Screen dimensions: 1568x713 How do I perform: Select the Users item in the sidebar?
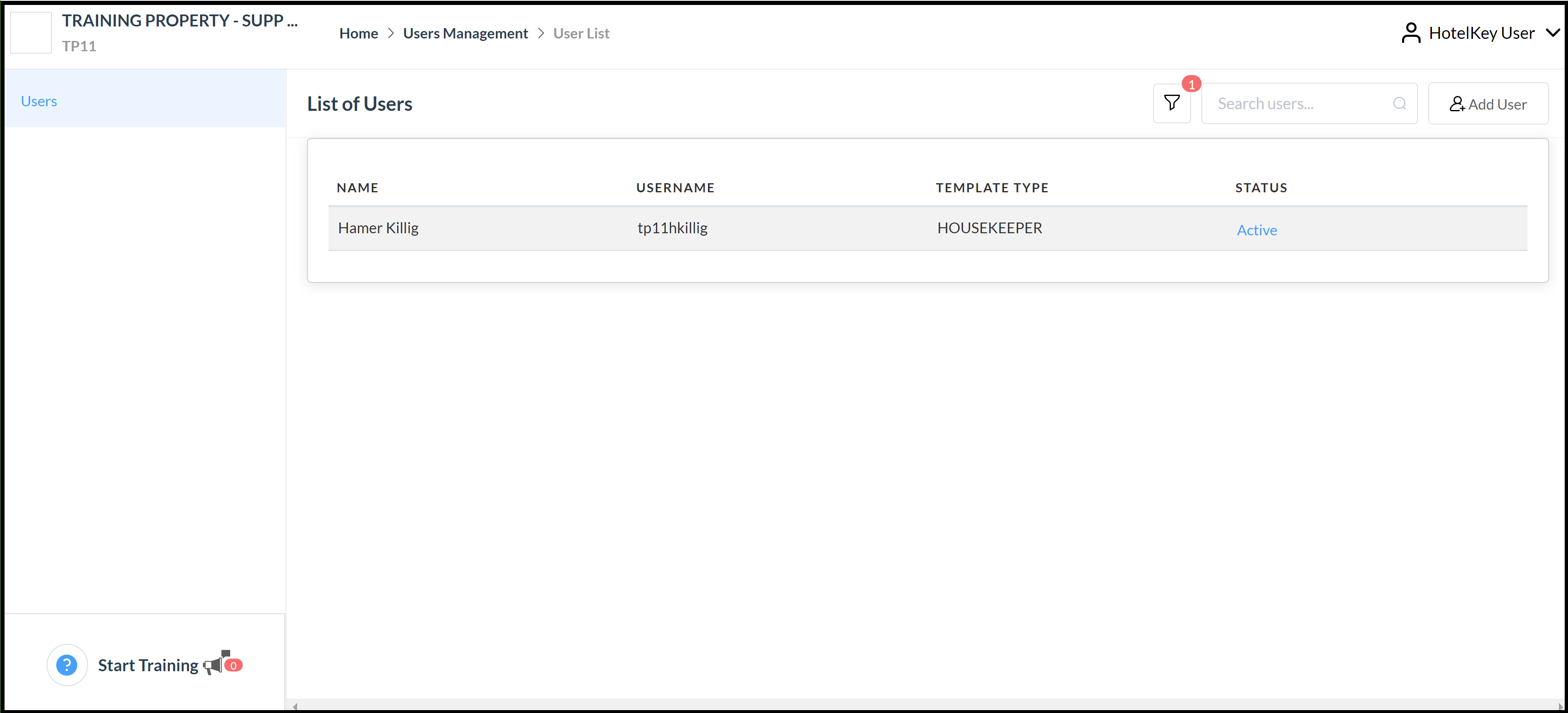39,100
